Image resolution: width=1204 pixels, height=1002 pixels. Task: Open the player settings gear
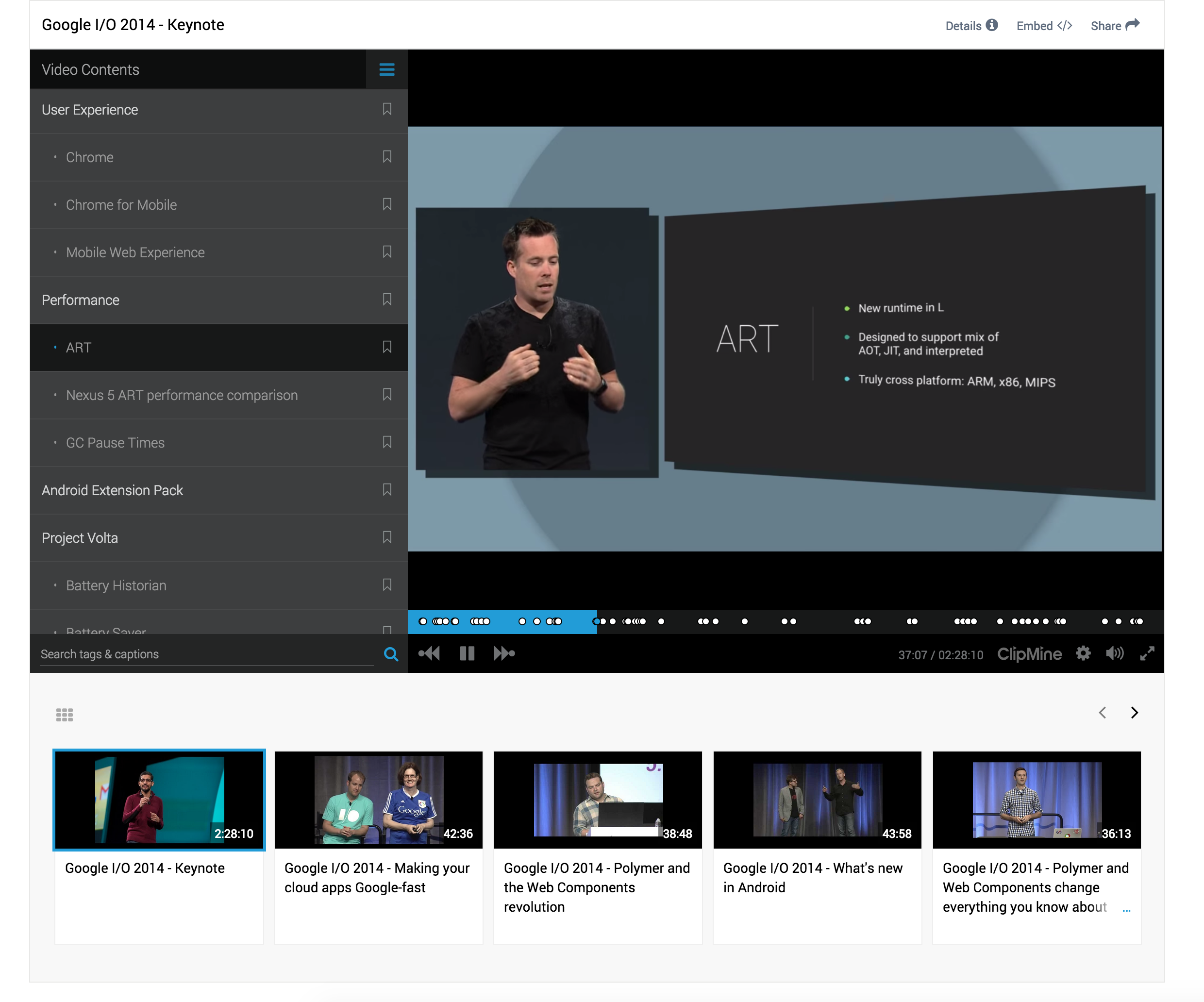click(x=1083, y=653)
